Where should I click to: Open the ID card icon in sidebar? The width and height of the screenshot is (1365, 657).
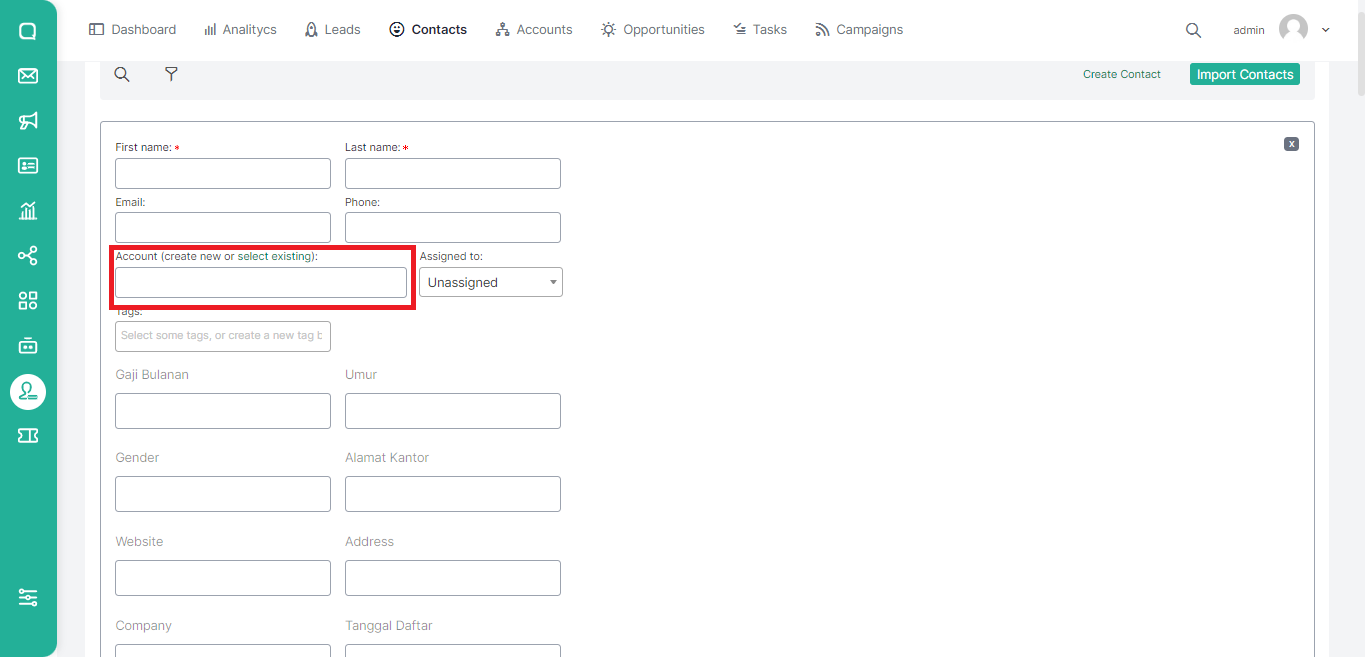(28, 166)
